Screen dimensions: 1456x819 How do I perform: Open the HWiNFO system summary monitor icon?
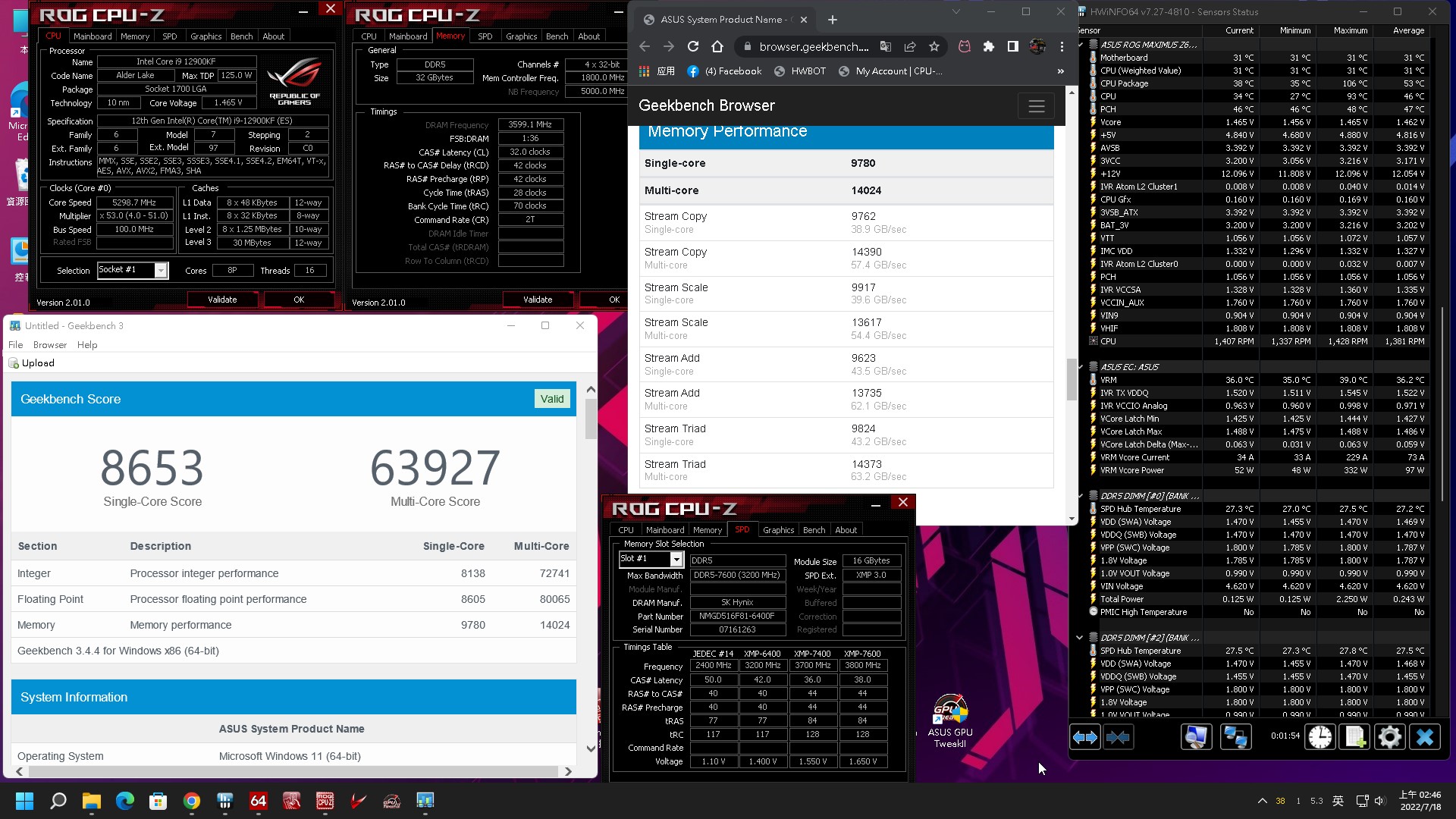(x=1196, y=737)
